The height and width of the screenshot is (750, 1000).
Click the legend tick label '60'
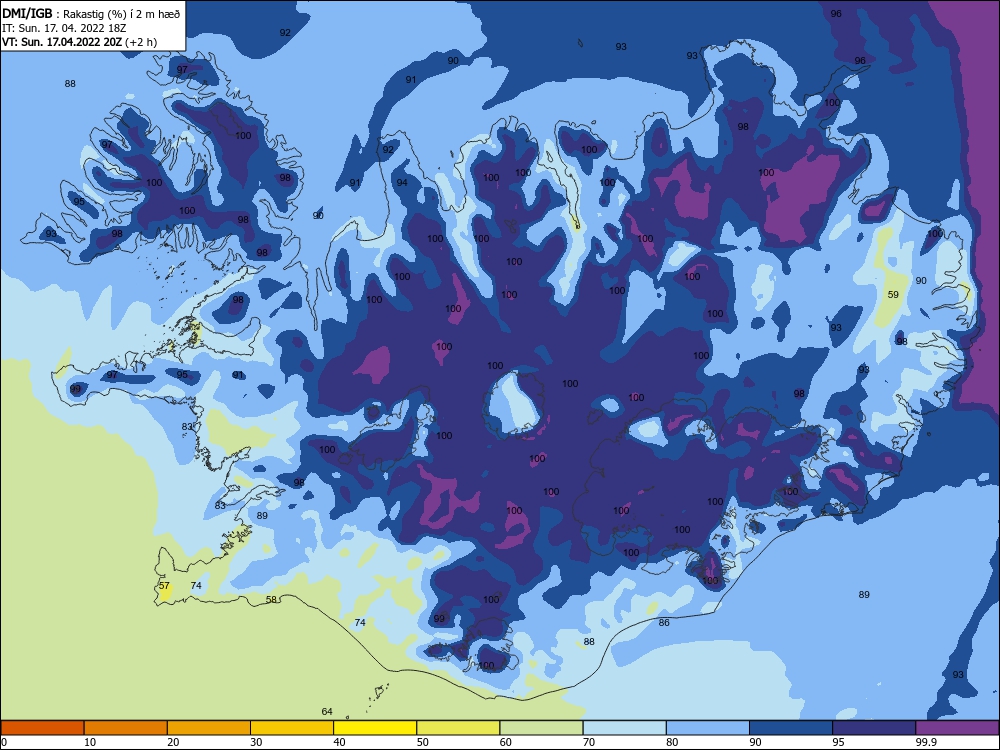[506, 742]
